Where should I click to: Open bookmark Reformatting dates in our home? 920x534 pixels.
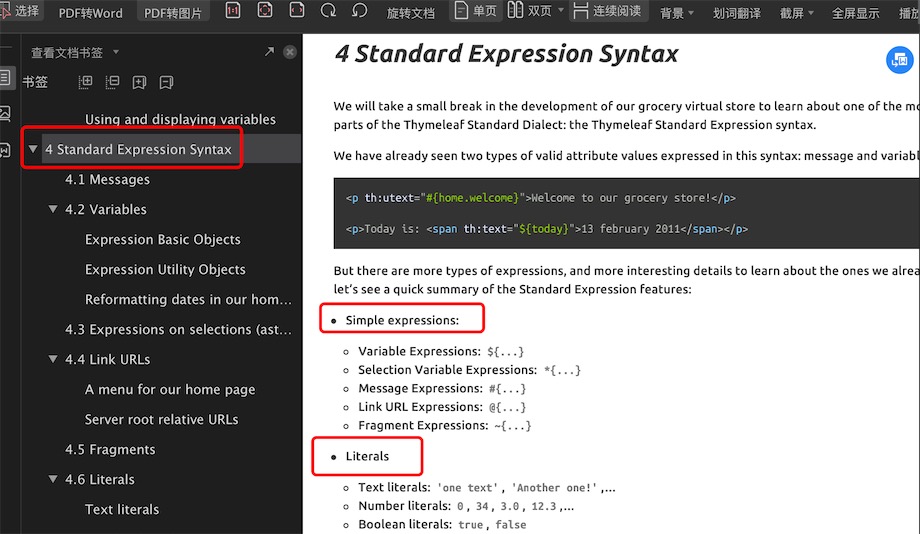pos(188,299)
